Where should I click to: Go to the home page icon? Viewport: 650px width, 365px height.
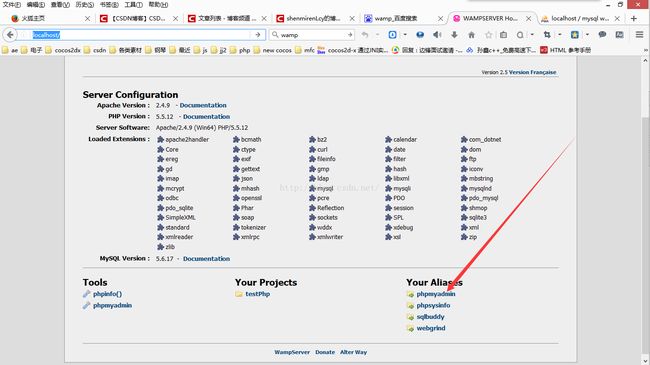[x=471, y=35]
